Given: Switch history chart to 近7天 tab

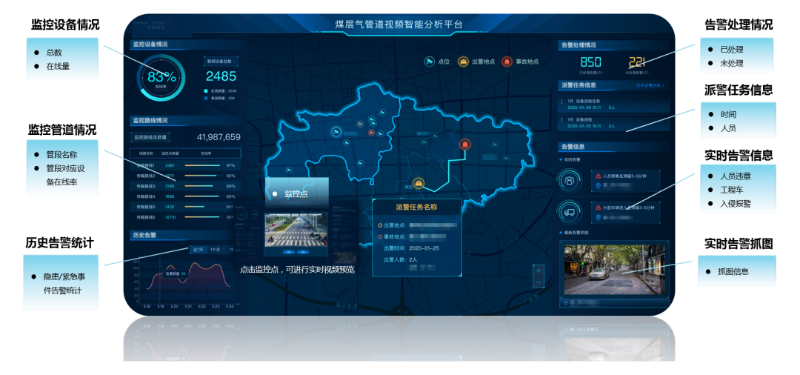Looking at the screenshot, I should [x=197, y=249].
